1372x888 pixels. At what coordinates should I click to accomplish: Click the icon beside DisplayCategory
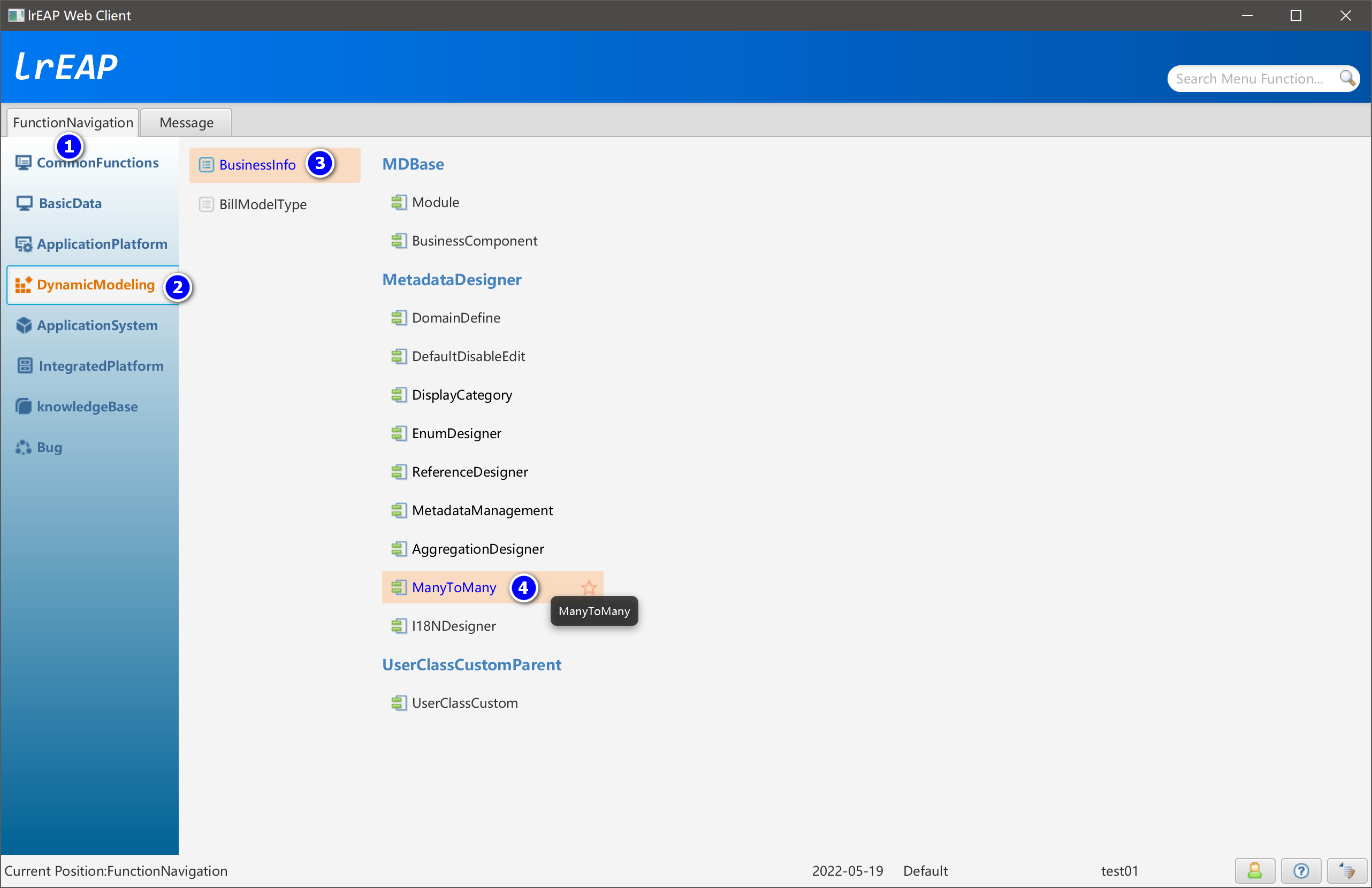(x=399, y=395)
